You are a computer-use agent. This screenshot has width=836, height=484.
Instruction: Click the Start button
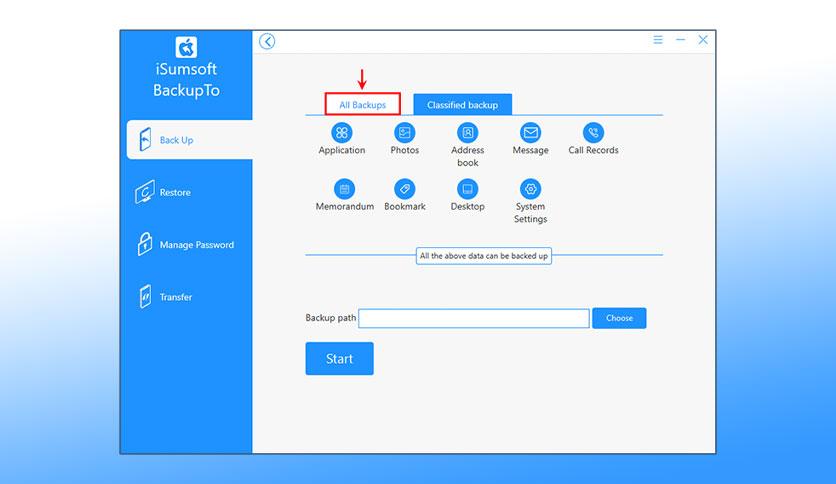tap(340, 359)
